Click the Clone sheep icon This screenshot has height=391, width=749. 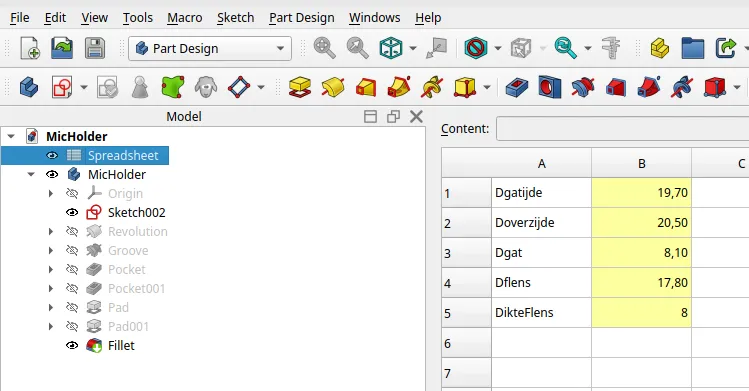[206, 87]
